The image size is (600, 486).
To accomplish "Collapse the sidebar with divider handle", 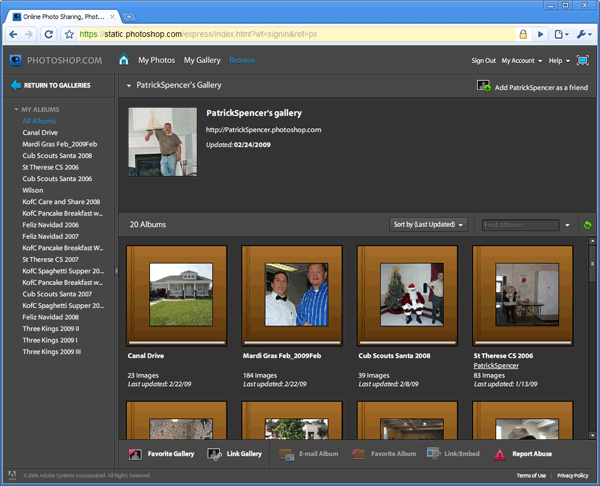I will 116,271.
